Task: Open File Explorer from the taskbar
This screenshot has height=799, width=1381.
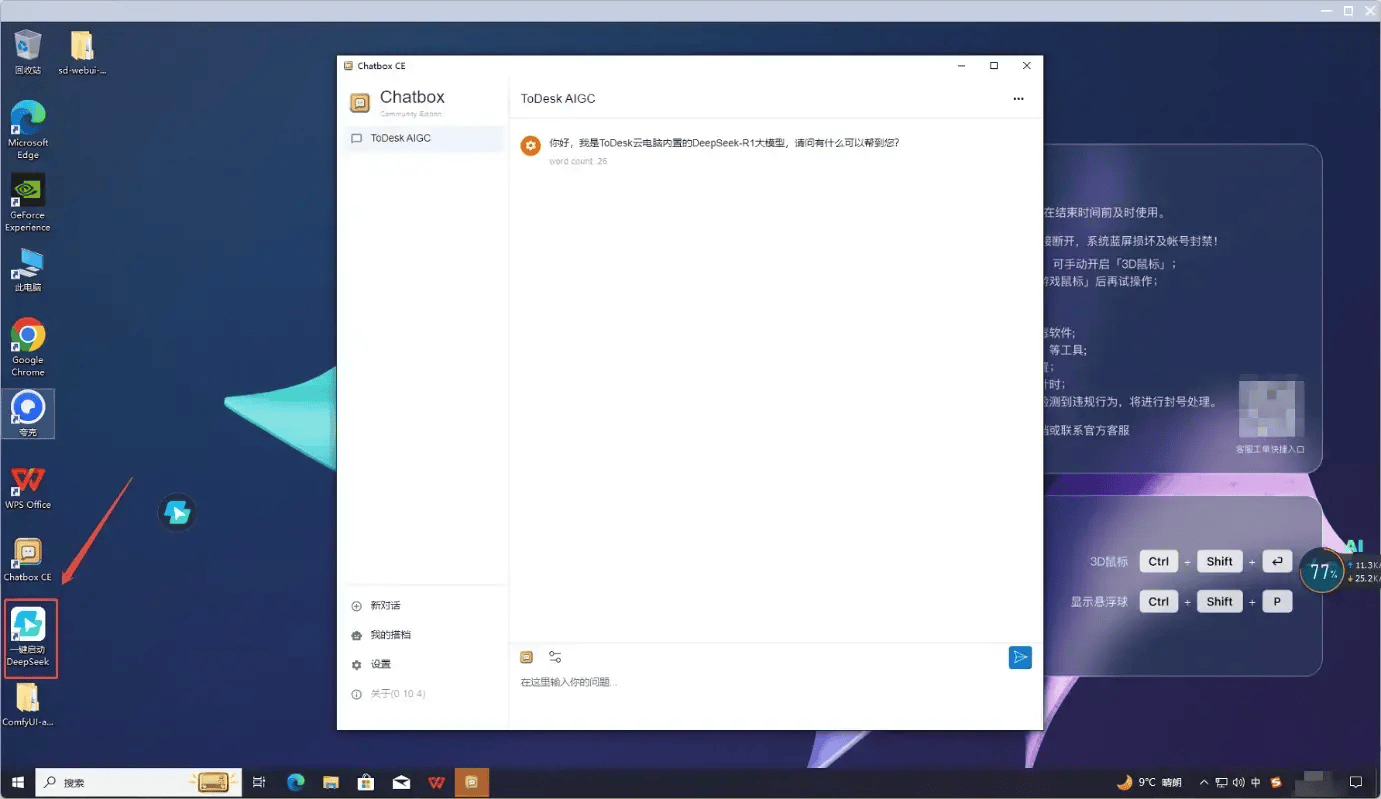Action: click(331, 782)
